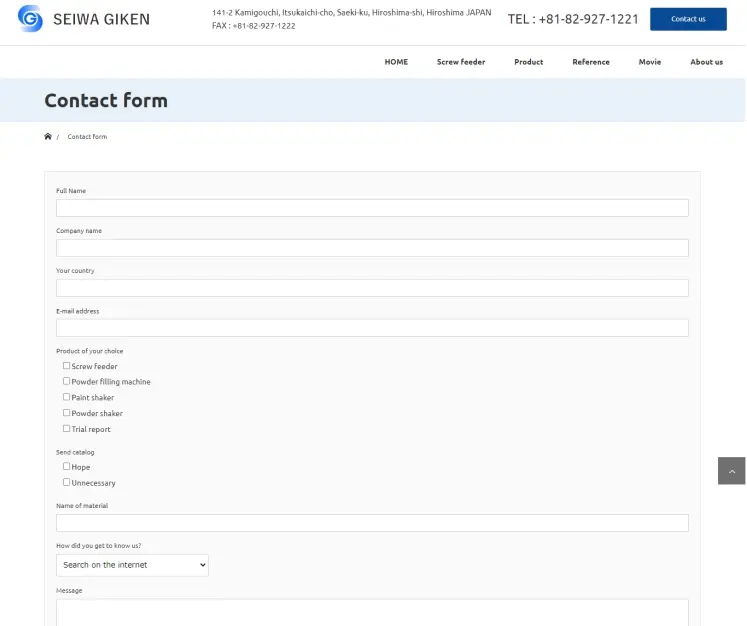
Task: Check the Powder filling machine option
Action: (x=66, y=381)
